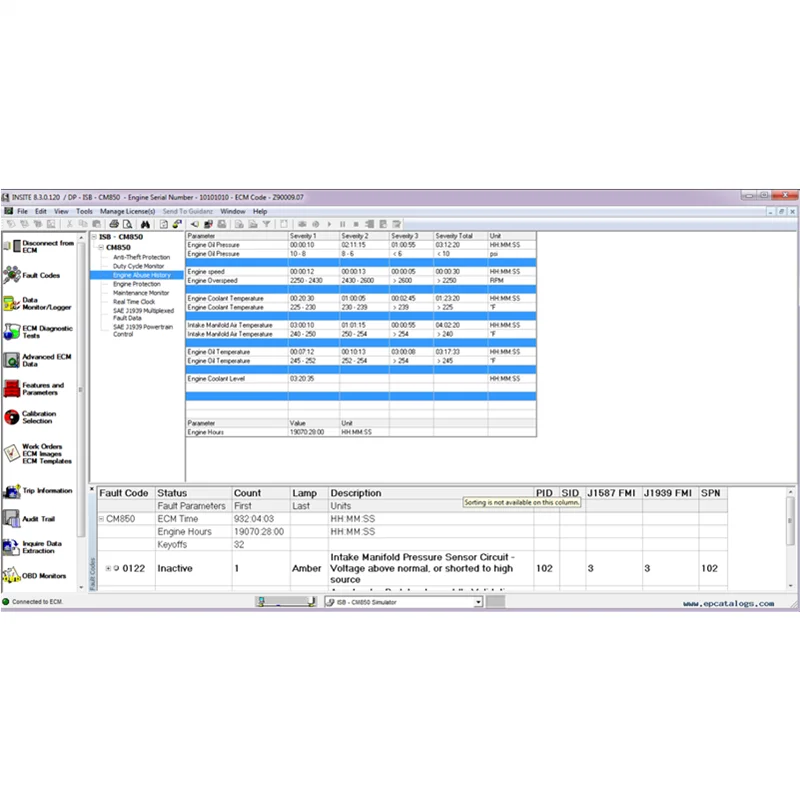The height and width of the screenshot is (800, 800).
Task: Click the paste toolbar icon
Action: click(x=96, y=224)
